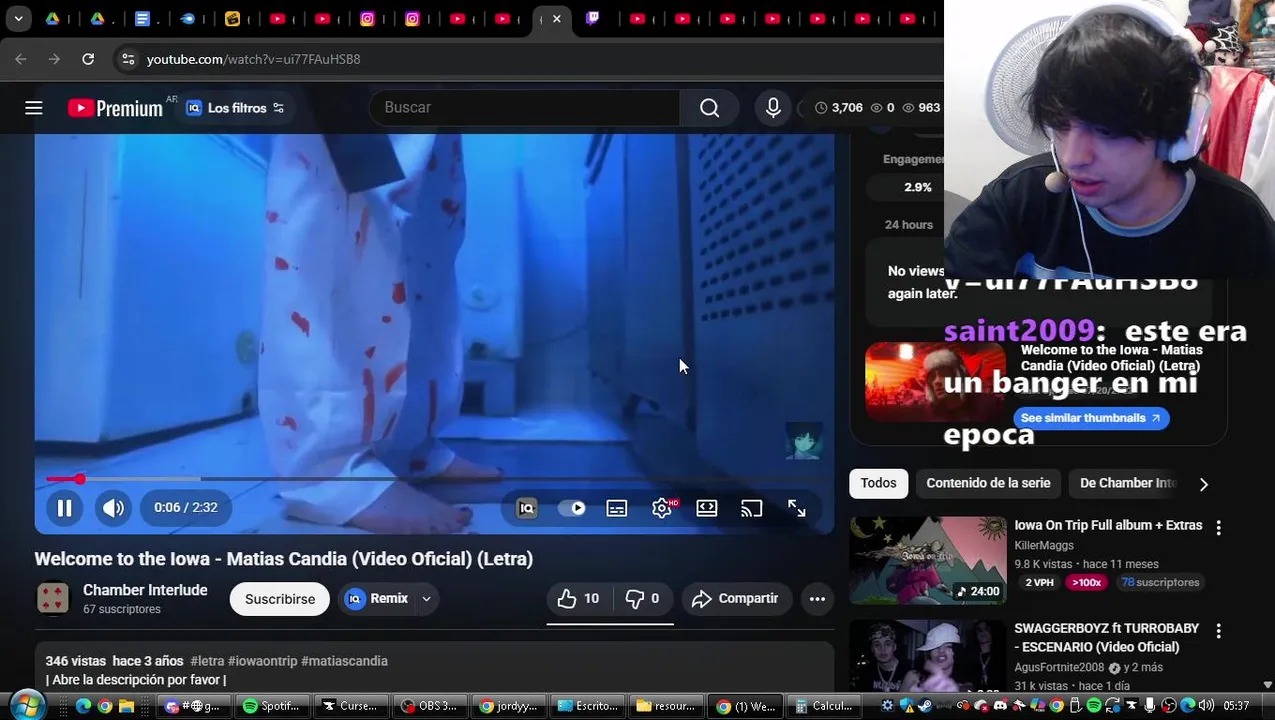This screenshot has height=720, width=1275.
Task: Open the Iowa On Trip Full album thumbnail
Action: pos(928,560)
